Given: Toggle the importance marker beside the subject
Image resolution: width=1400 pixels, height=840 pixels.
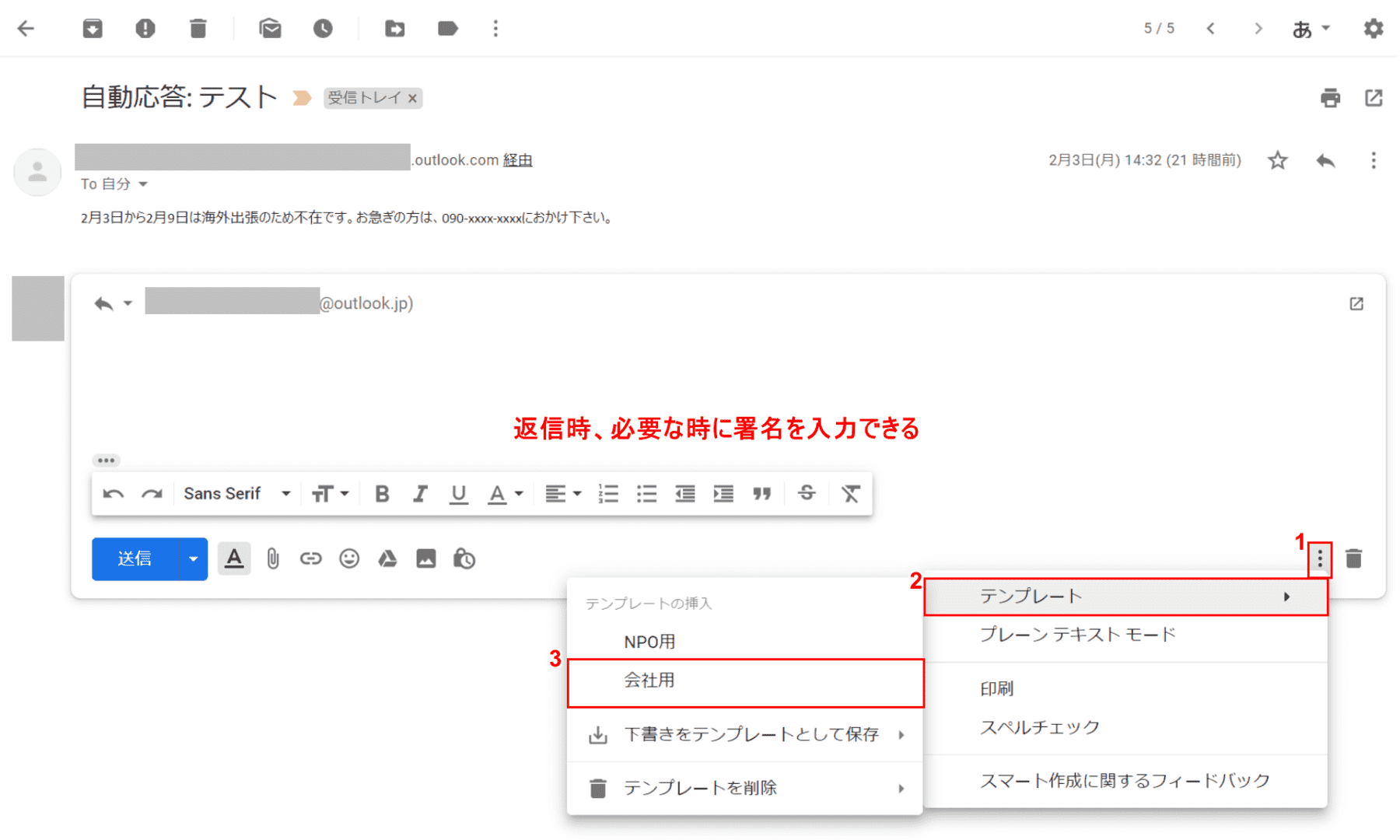Looking at the screenshot, I should (302, 98).
